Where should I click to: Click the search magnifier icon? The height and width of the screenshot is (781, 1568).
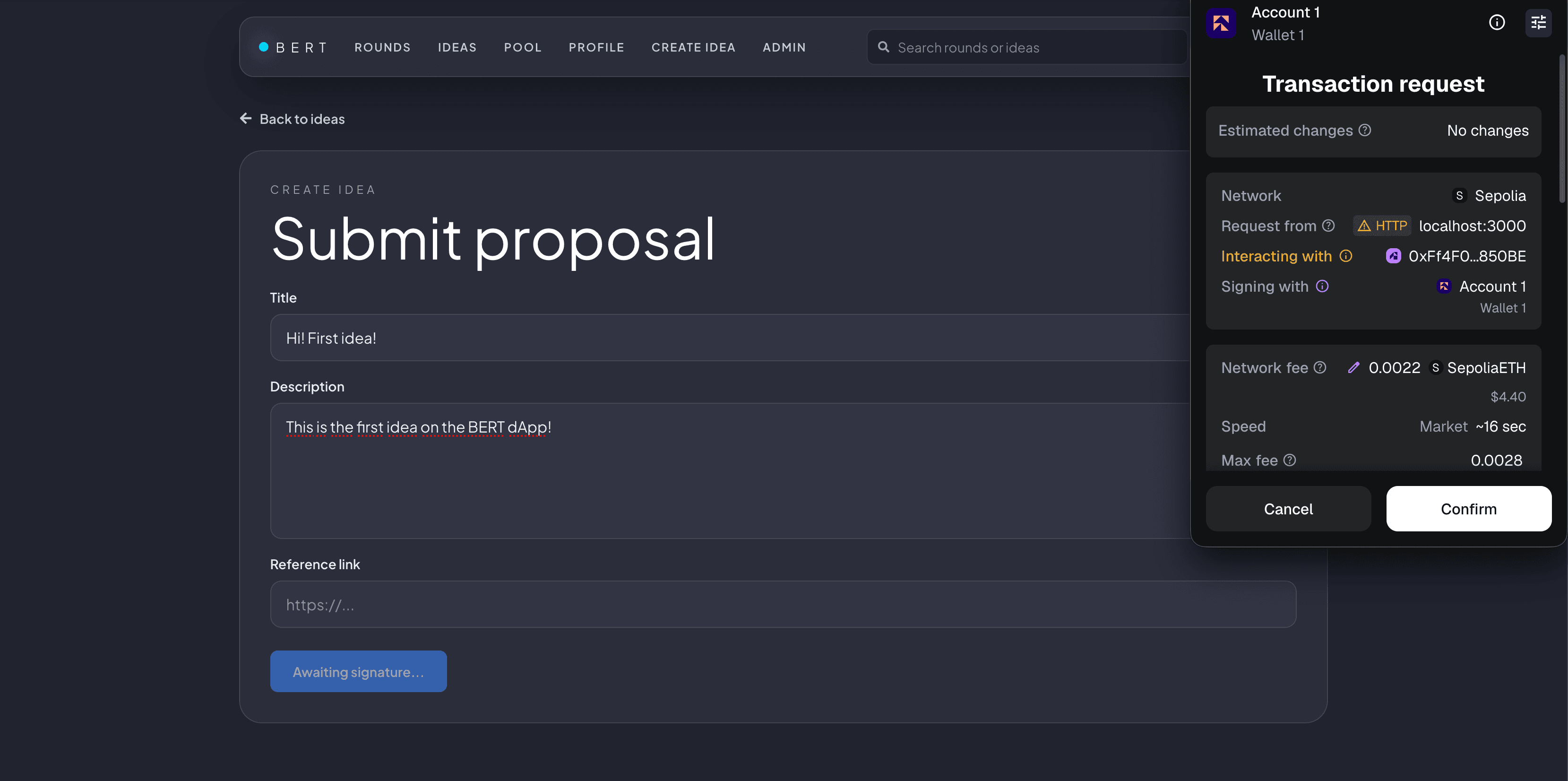click(883, 47)
